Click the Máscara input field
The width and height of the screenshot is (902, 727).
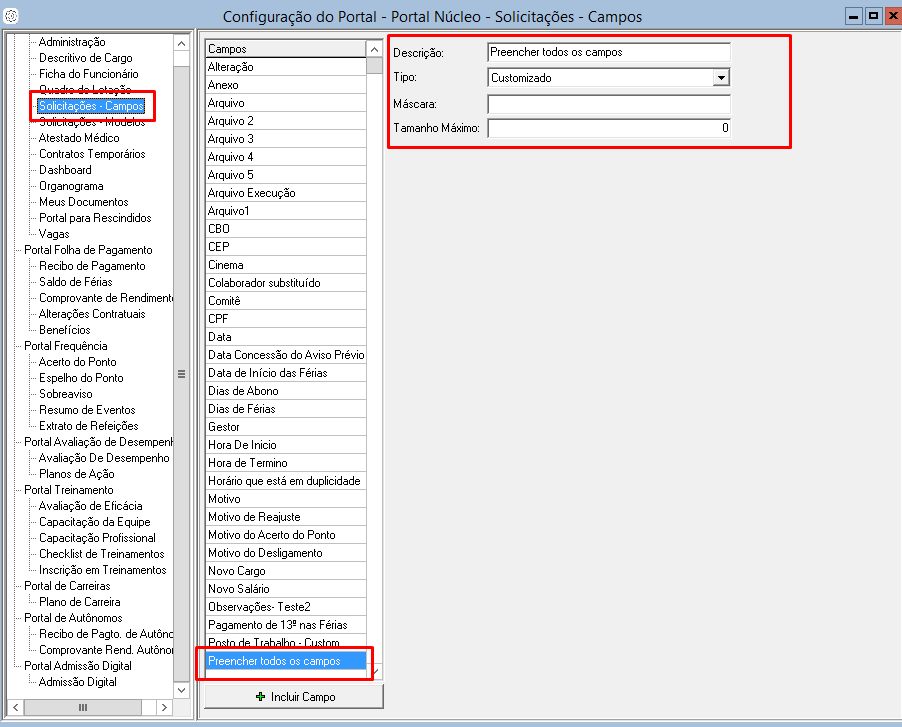608,104
